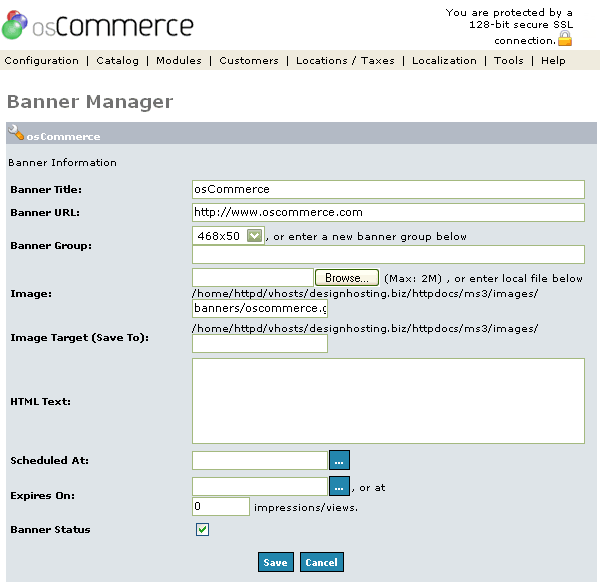Image resolution: width=600 pixels, height=582 pixels.
Task: Open the Help menu
Action: click(x=553, y=60)
